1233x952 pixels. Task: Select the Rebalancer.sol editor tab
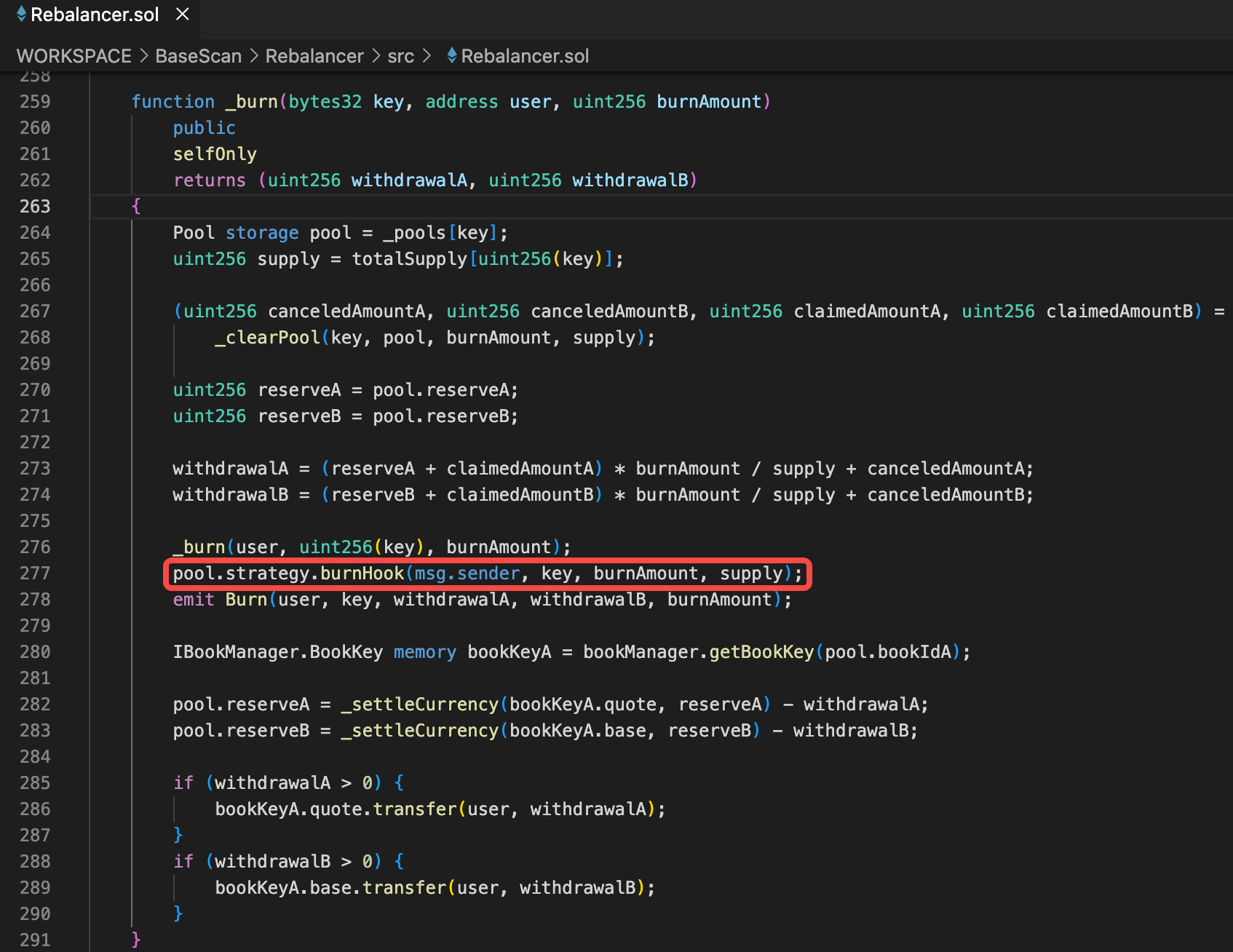(100, 17)
